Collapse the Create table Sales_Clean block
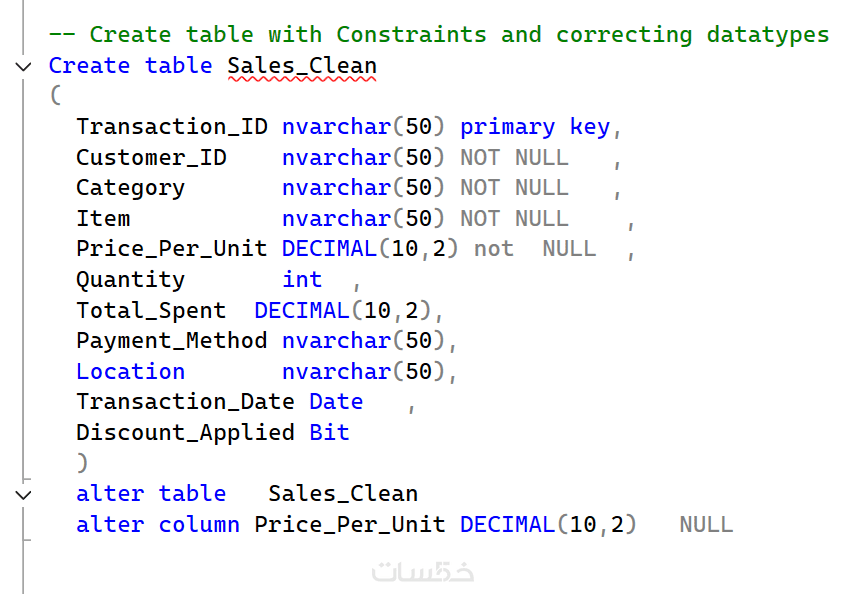 pyautogui.click(x=24, y=66)
